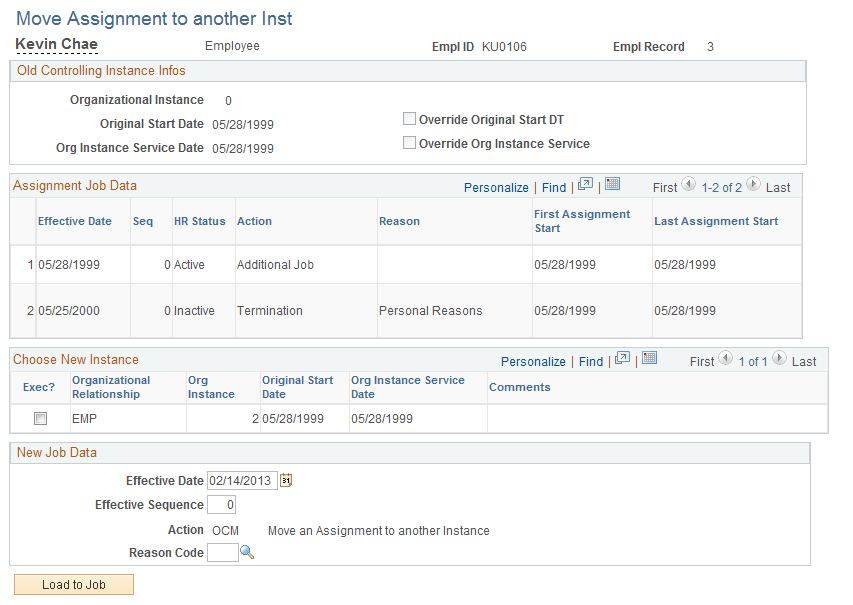
Task: Click the previous-rows arrow in Choose New Instance
Action: (x=725, y=362)
